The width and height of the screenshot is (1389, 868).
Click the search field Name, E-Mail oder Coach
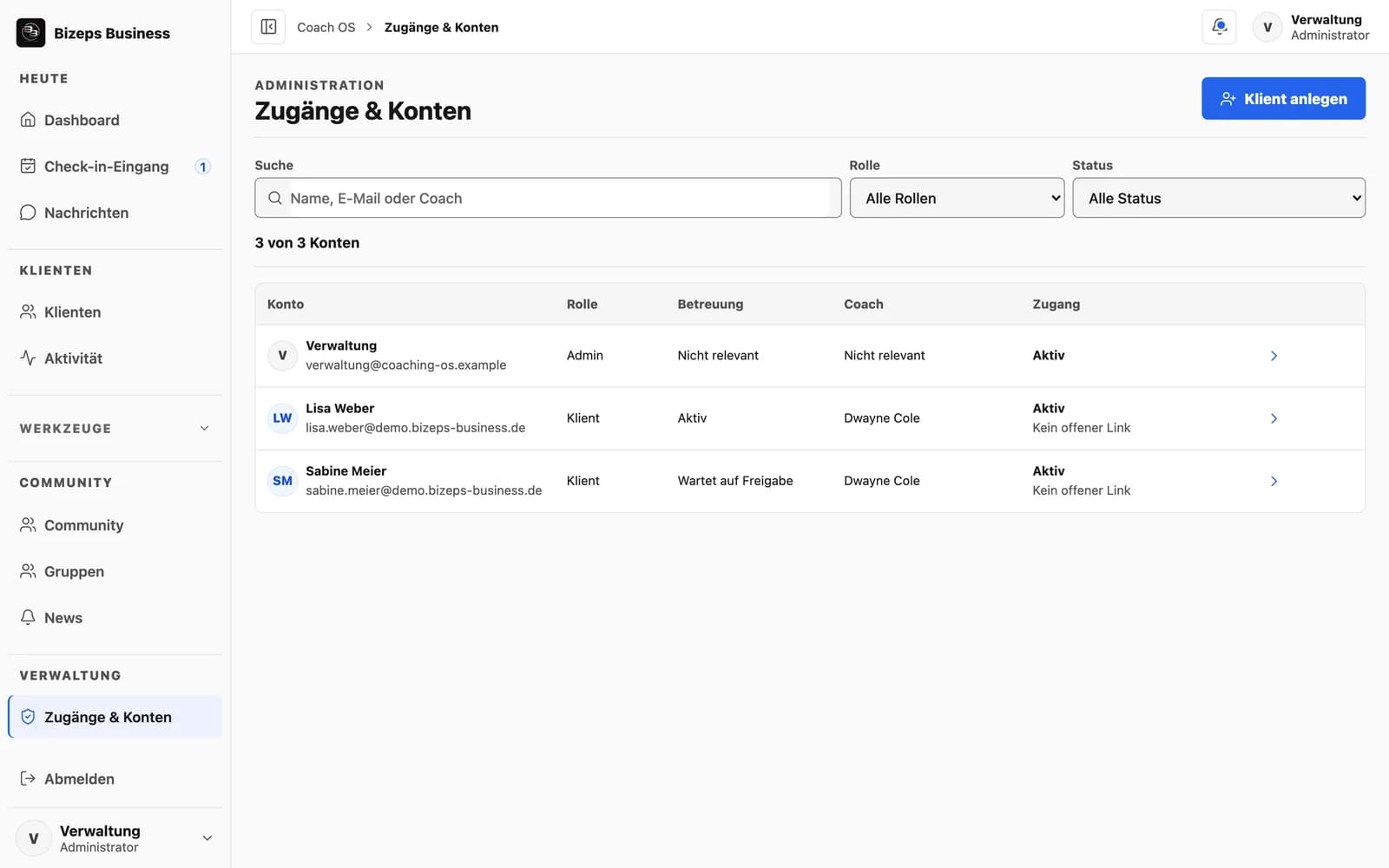point(548,198)
